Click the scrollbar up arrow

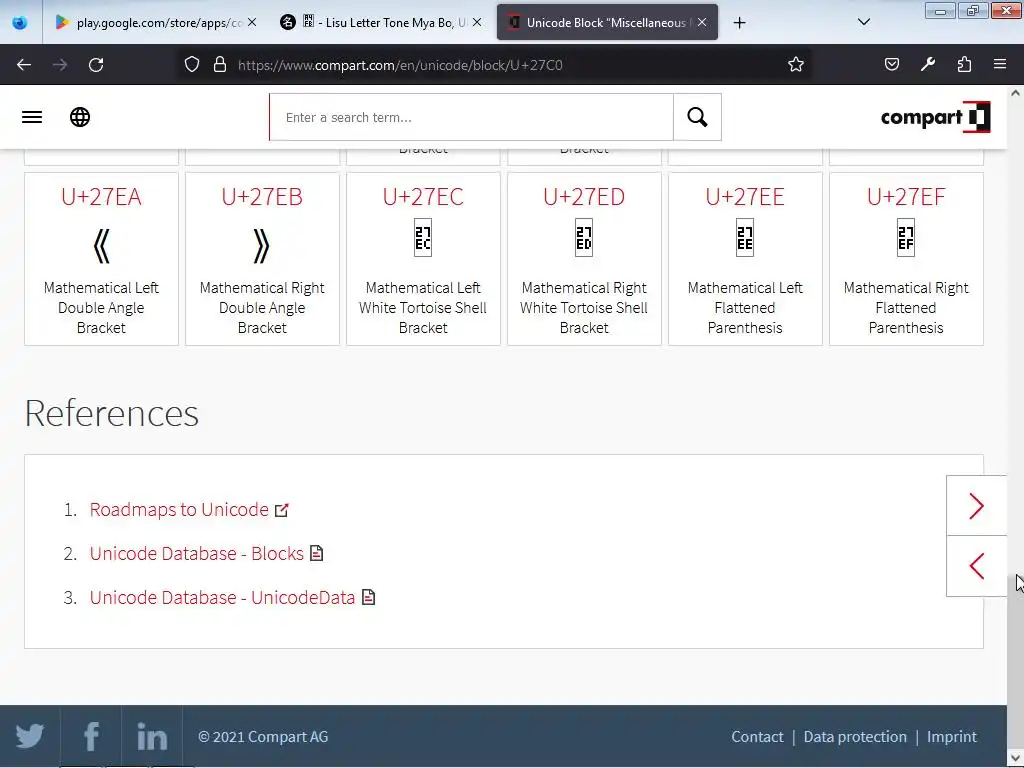pos(1015,93)
